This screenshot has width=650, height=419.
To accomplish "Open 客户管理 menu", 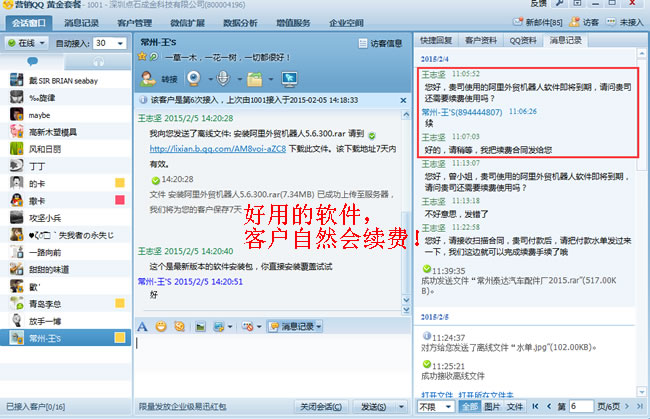I will tap(134, 23).
